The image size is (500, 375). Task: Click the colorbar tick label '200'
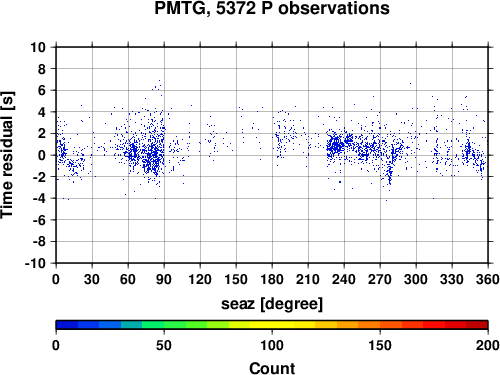coord(488,345)
